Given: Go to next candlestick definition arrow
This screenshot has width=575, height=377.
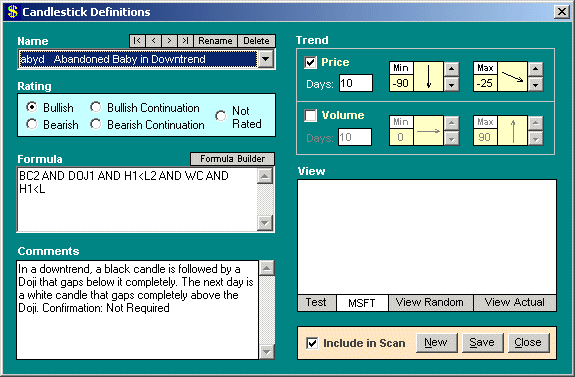Looking at the screenshot, I should (x=169, y=41).
